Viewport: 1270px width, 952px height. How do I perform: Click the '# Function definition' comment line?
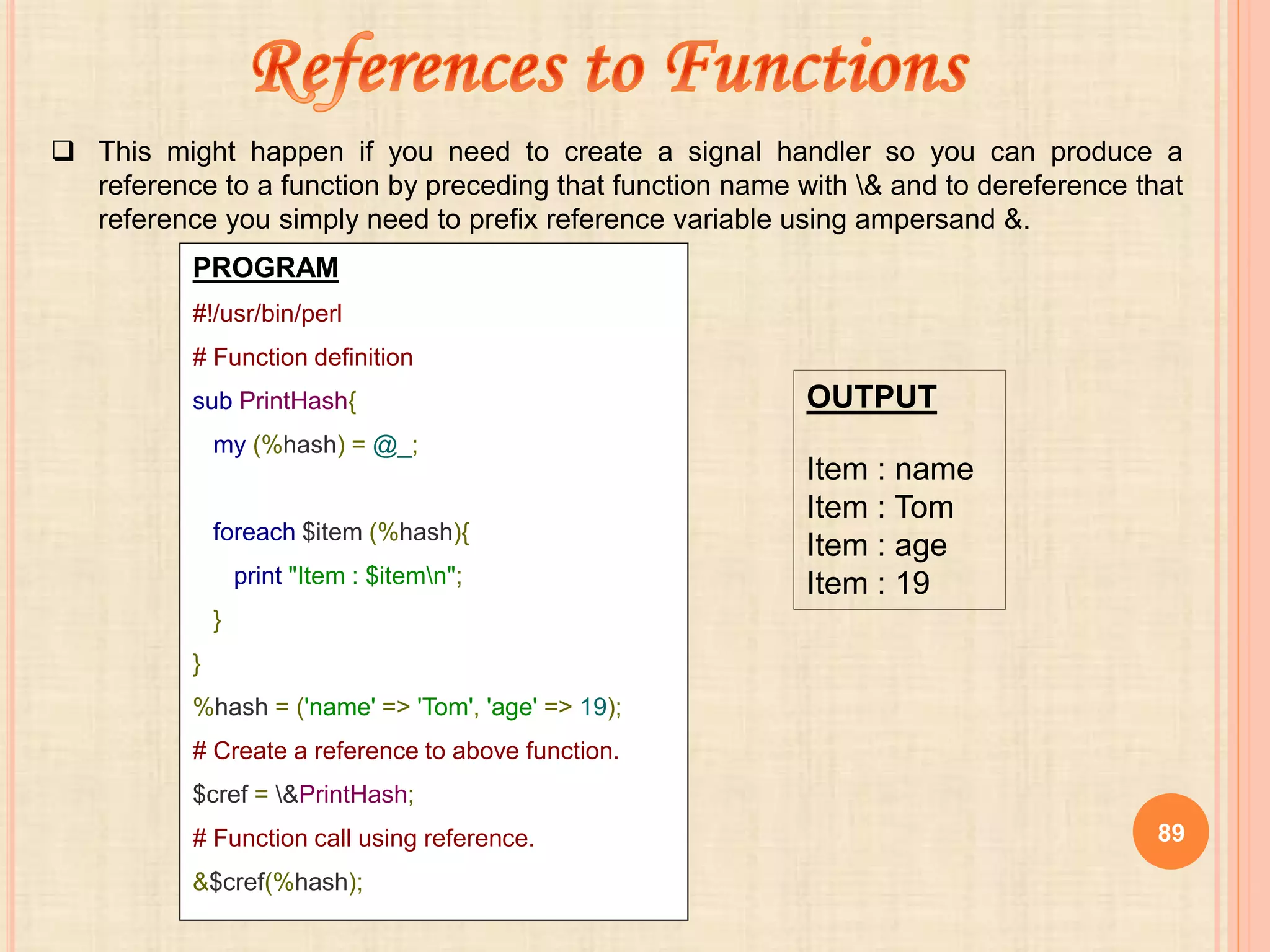(303, 358)
